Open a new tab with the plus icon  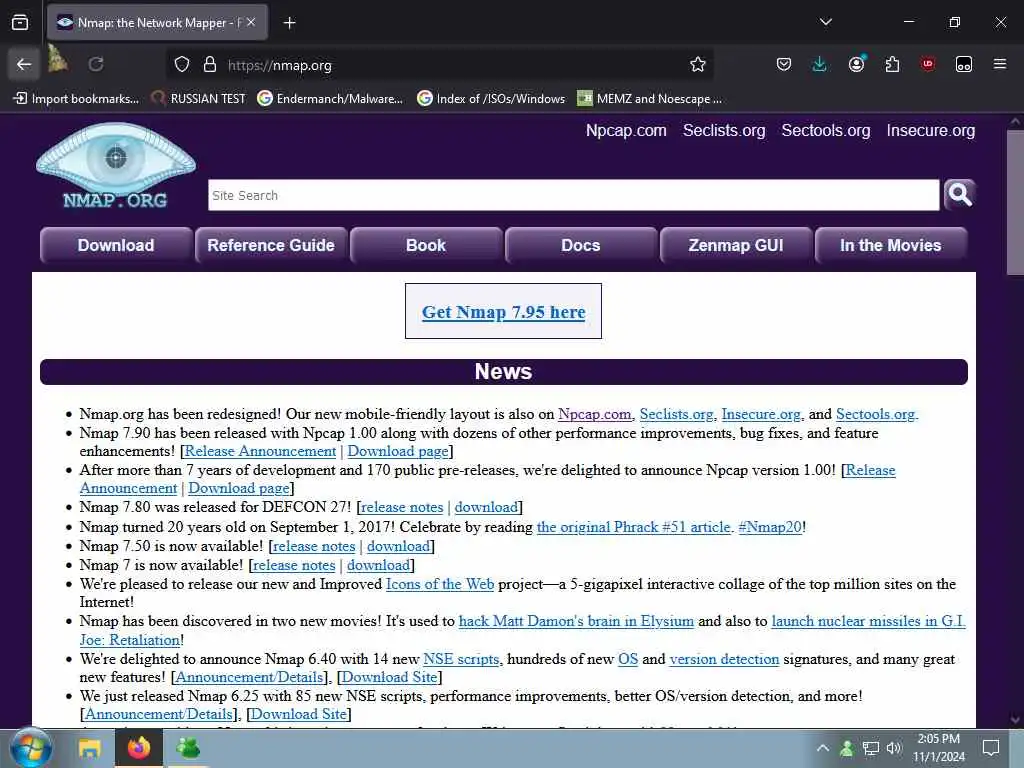(289, 23)
